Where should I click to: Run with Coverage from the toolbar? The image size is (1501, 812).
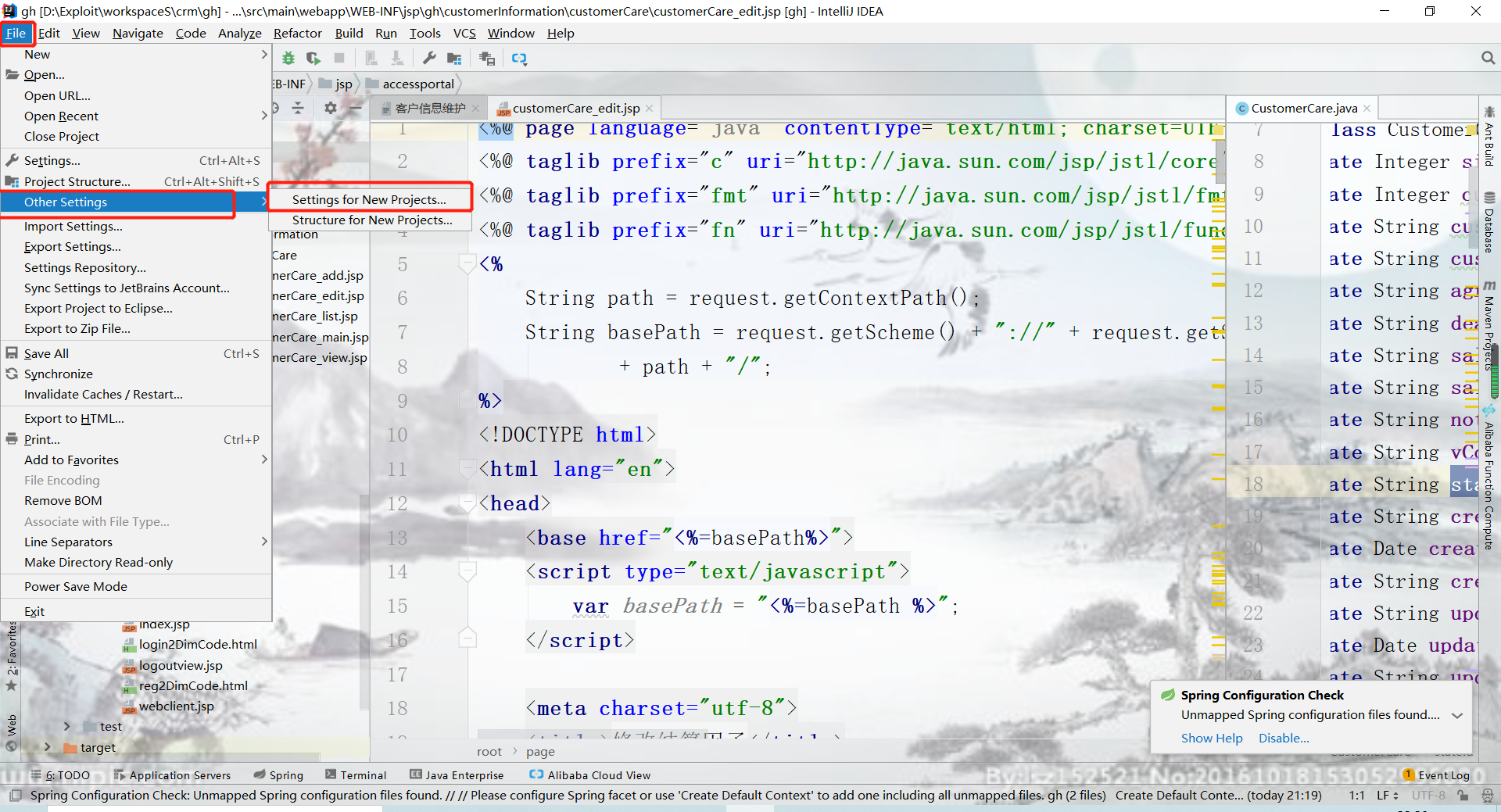coord(313,59)
